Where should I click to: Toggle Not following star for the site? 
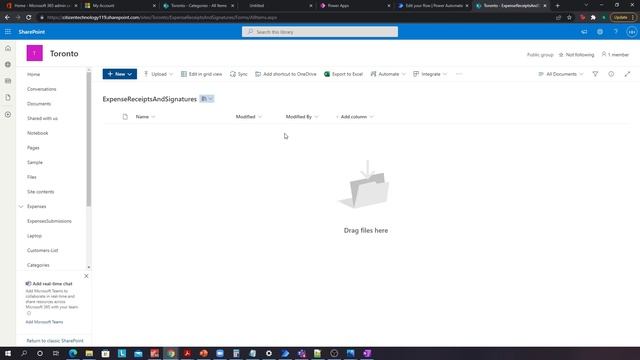[x=576, y=54]
